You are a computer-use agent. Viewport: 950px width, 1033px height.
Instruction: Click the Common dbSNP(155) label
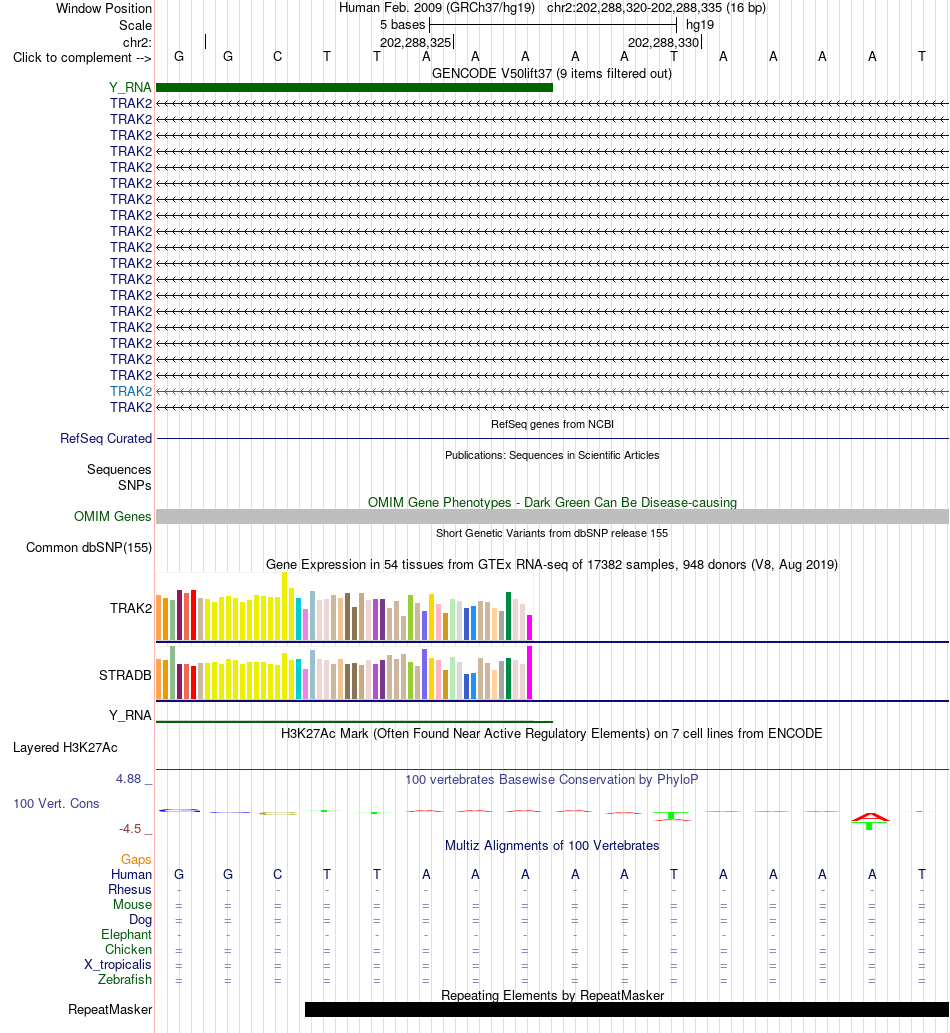pyautogui.click(x=89, y=547)
